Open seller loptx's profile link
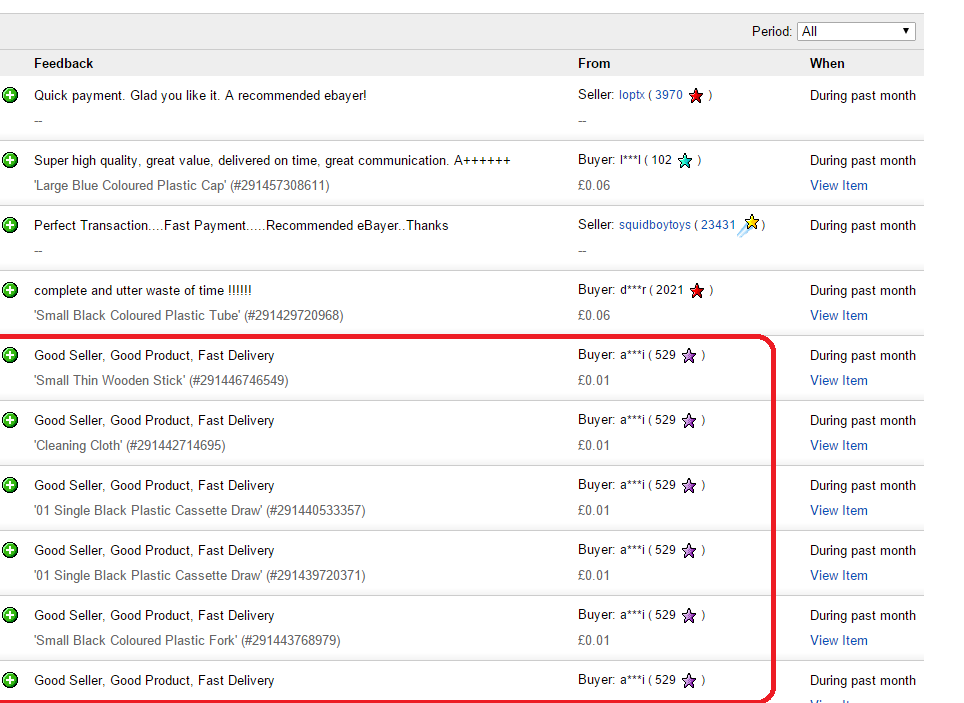964x703 pixels. tap(631, 96)
